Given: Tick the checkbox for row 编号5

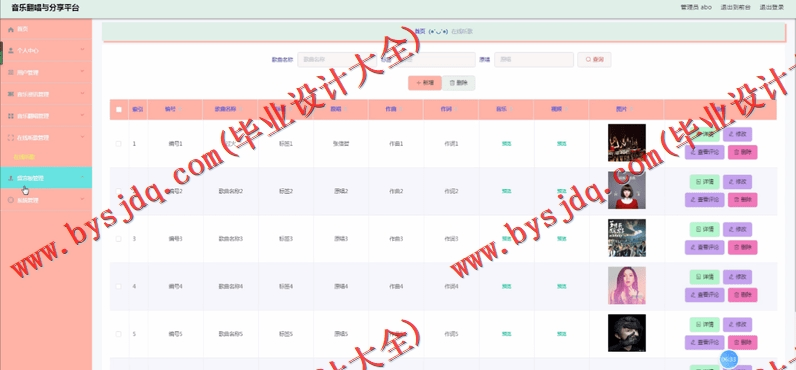Looking at the screenshot, I should pyautogui.click(x=119, y=334).
